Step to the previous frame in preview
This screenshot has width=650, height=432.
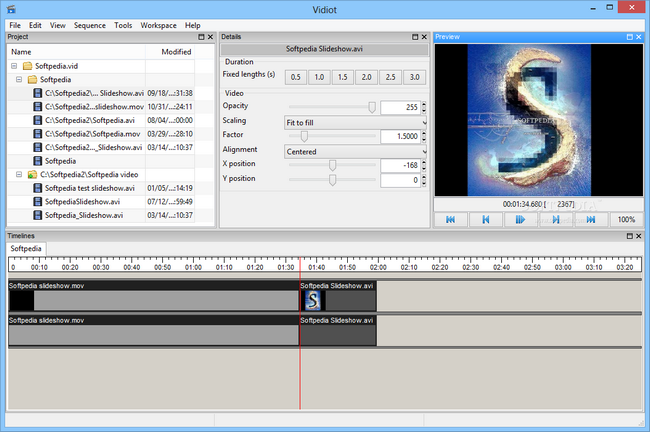click(486, 219)
